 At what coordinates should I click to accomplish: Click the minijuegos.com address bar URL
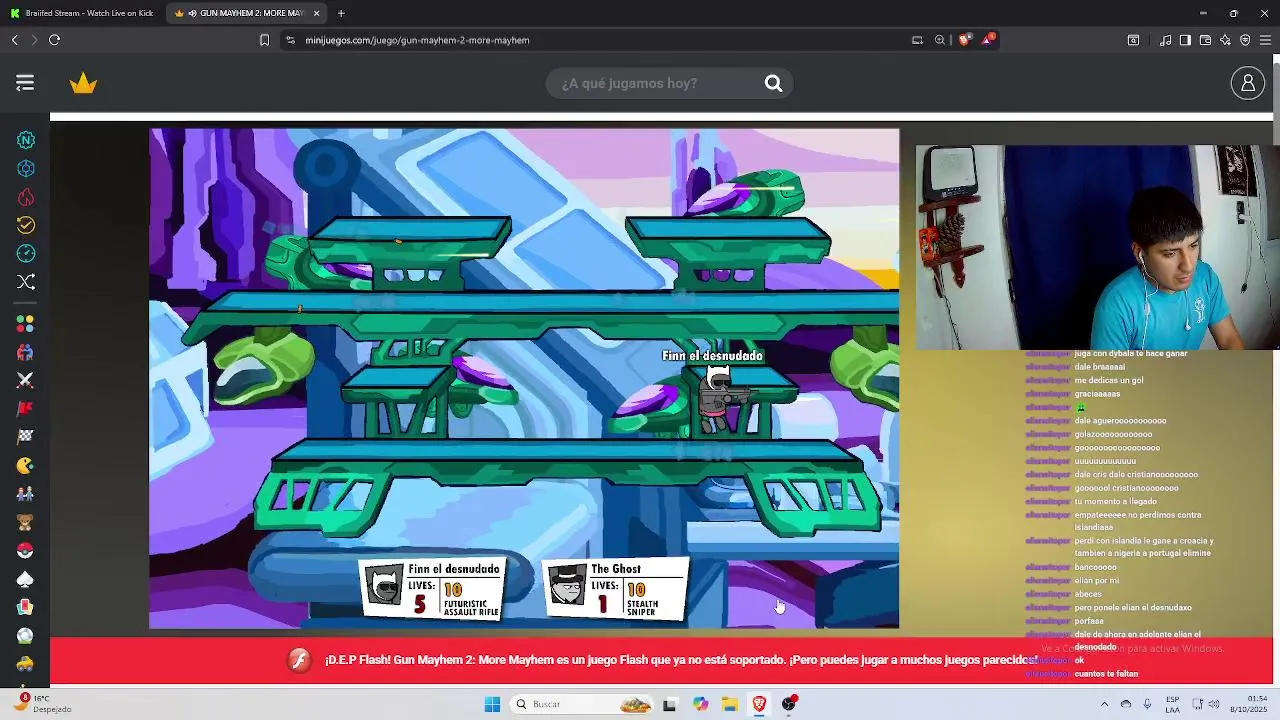click(417, 40)
